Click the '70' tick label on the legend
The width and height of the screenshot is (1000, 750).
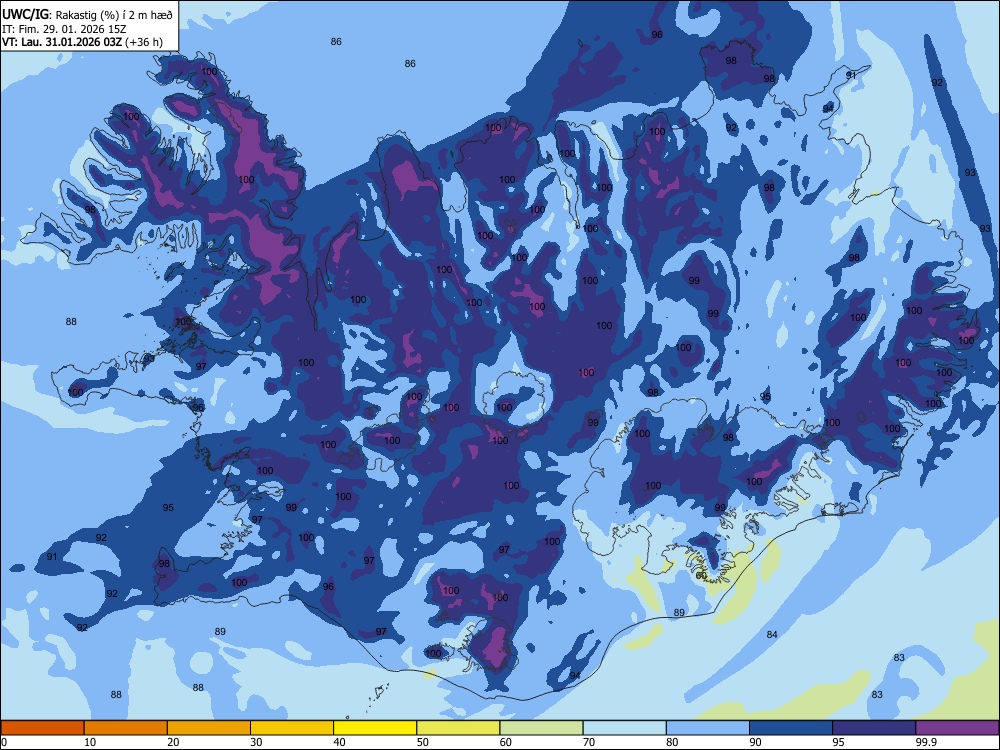pos(589,742)
